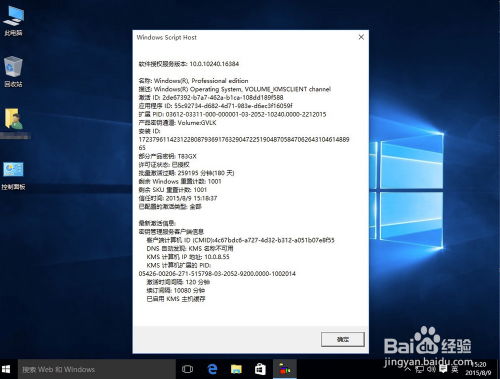Select the running script app taskbar icon
Viewport: 500px width, 379px height.
[285, 369]
